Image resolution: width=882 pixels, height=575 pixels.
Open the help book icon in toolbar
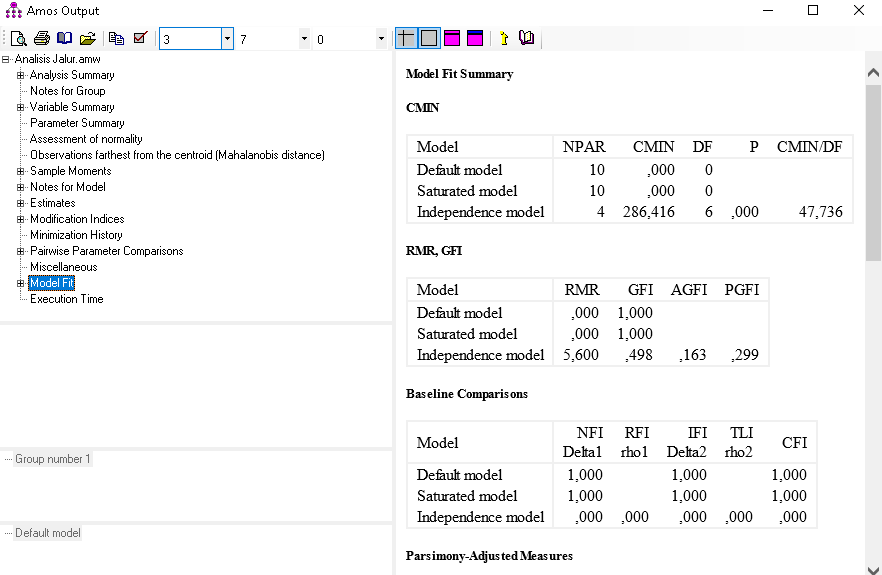click(x=526, y=38)
